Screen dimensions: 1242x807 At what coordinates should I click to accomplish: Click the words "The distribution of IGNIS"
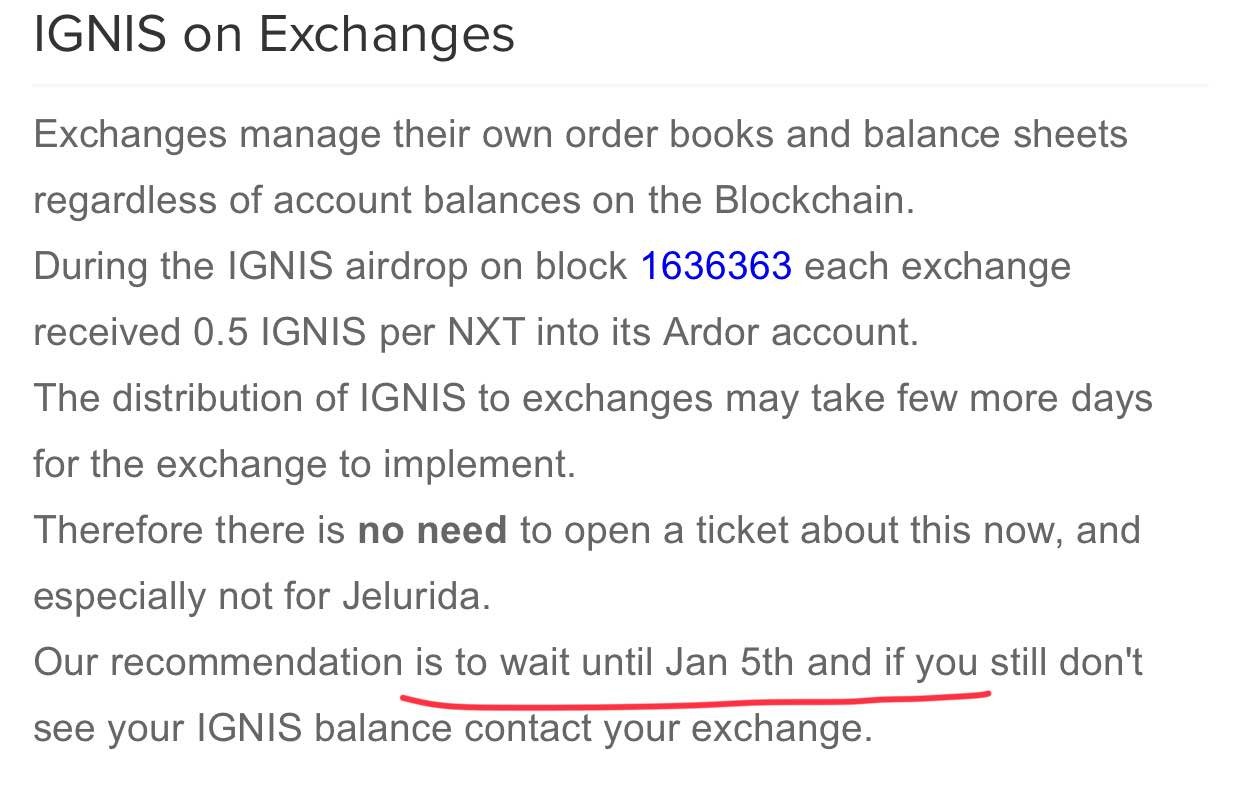click(x=250, y=399)
